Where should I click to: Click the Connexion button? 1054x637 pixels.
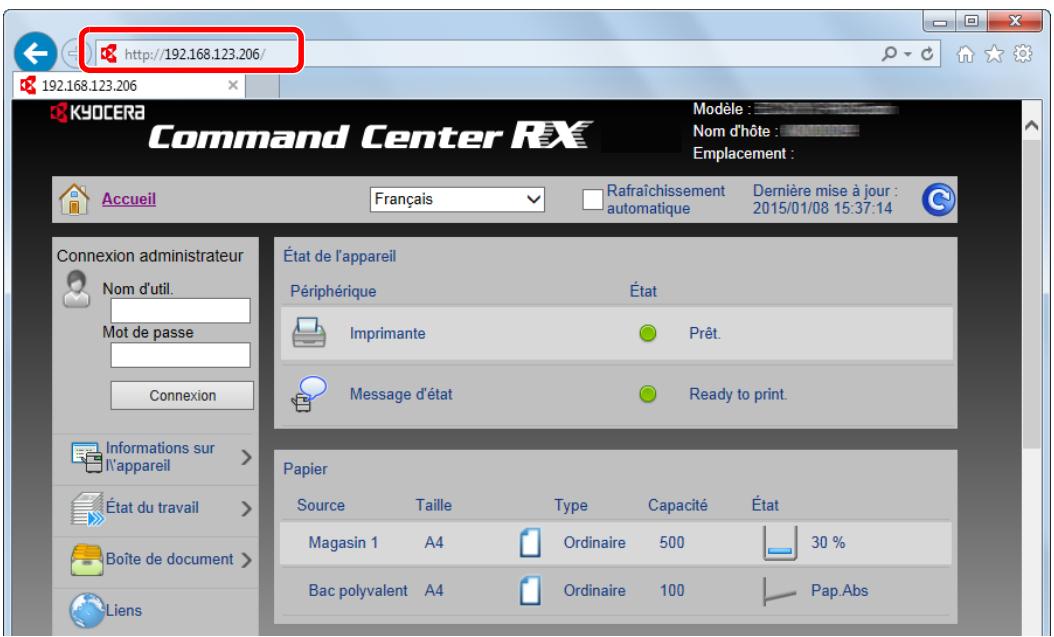(x=182, y=395)
